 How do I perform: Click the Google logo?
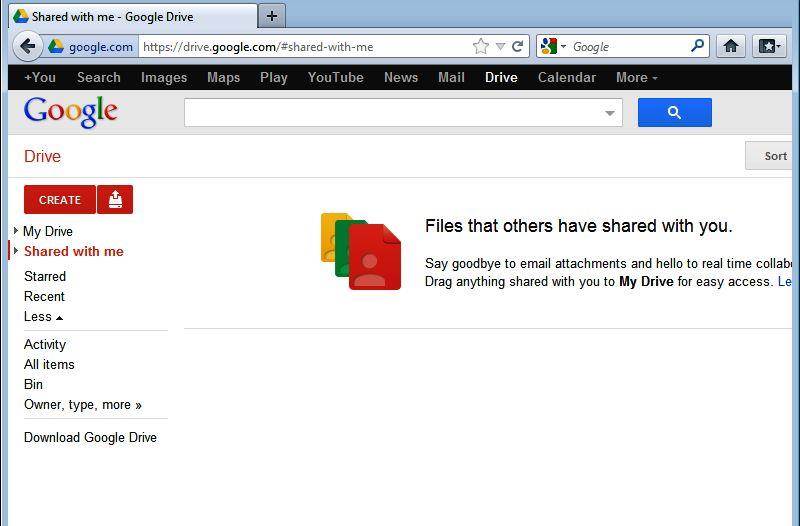click(71, 112)
